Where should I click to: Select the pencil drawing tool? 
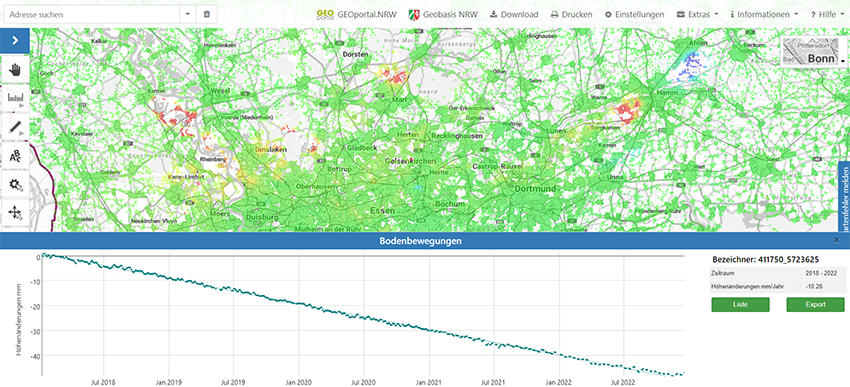pos(15,127)
